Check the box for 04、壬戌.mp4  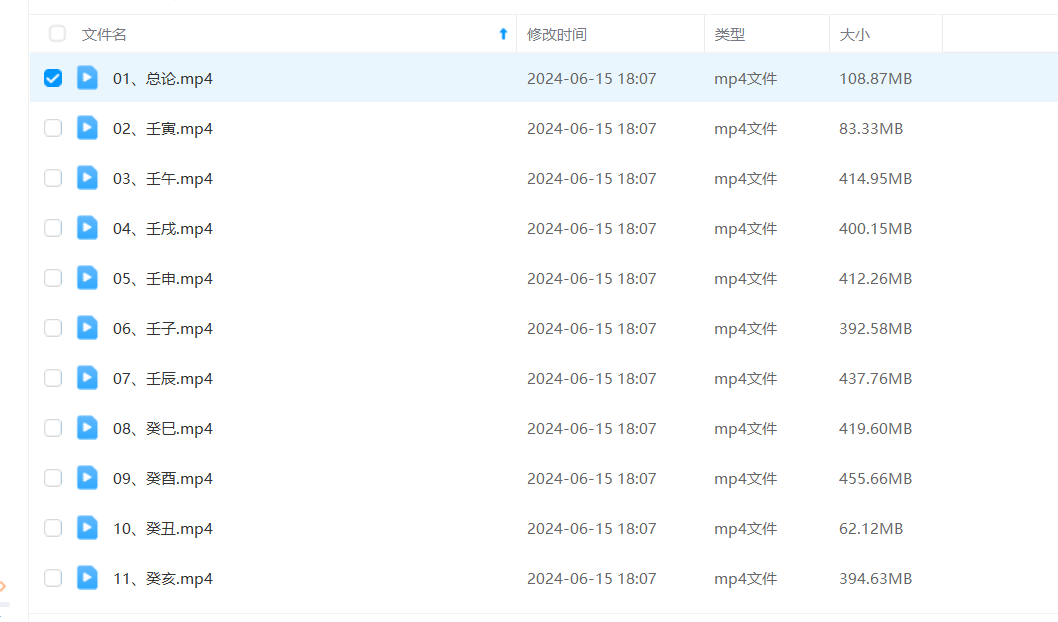pyautogui.click(x=53, y=228)
